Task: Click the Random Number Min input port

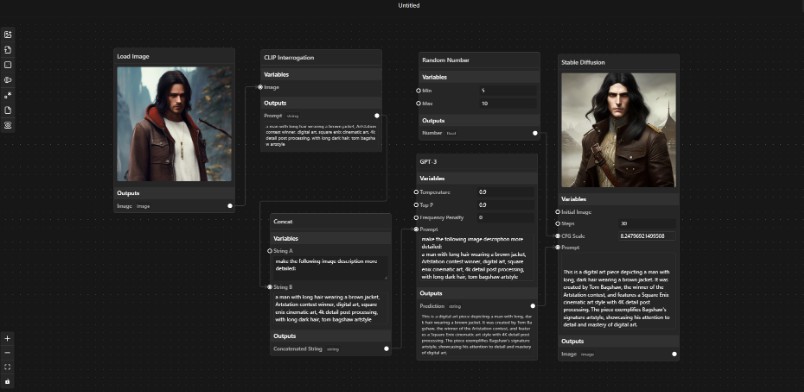Action: coord(418,90)
